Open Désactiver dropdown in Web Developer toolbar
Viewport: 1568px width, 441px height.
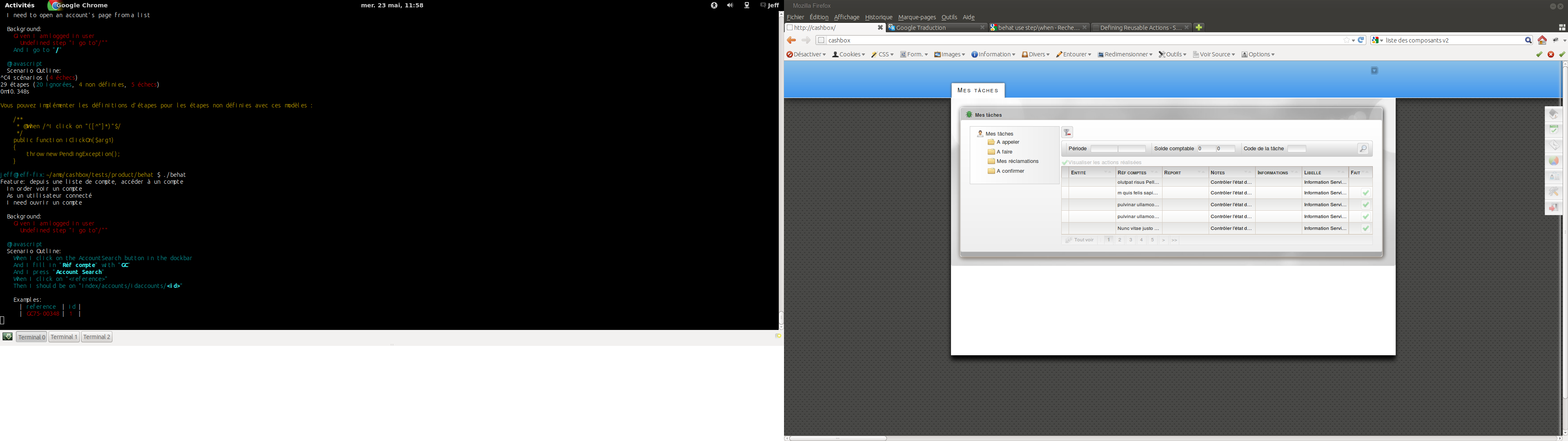(x=806, y=55)
